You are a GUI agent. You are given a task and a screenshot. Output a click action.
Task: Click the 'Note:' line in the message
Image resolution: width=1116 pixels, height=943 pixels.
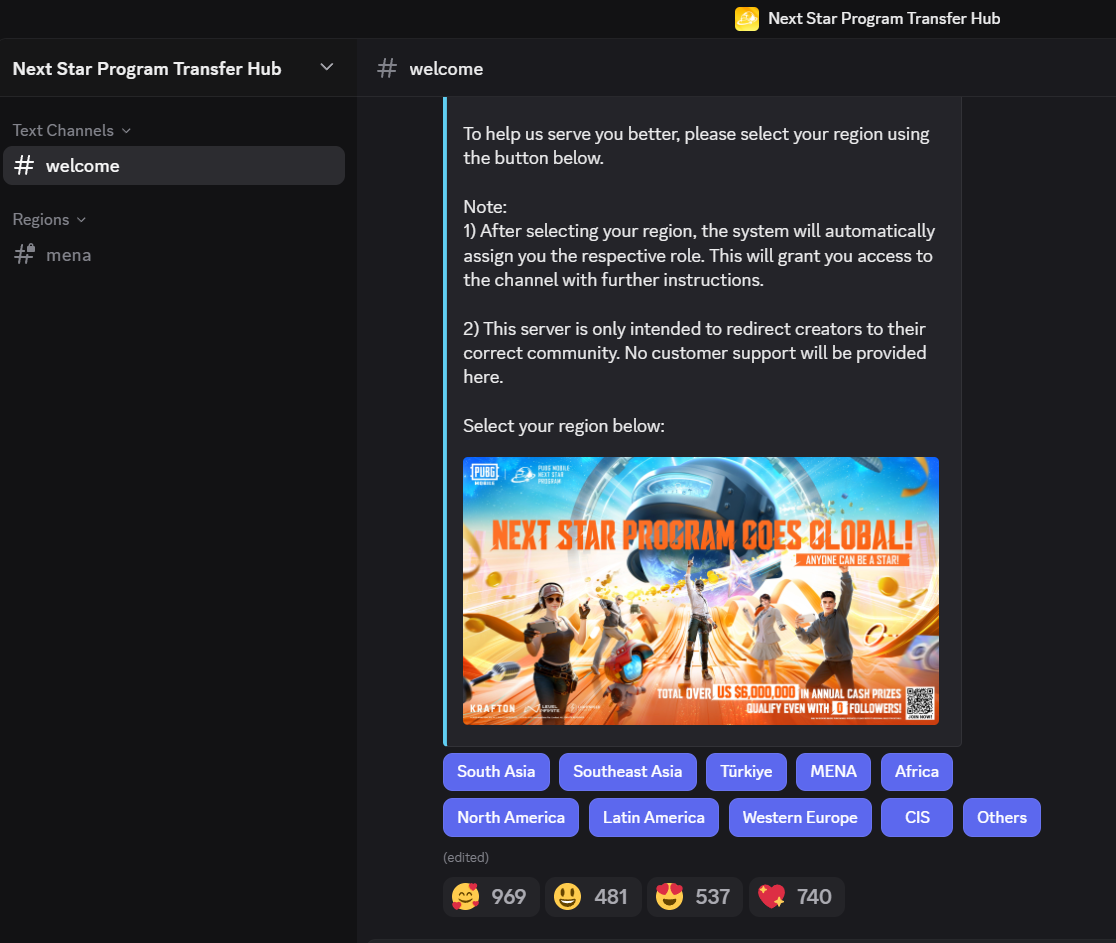click(485, 206)
